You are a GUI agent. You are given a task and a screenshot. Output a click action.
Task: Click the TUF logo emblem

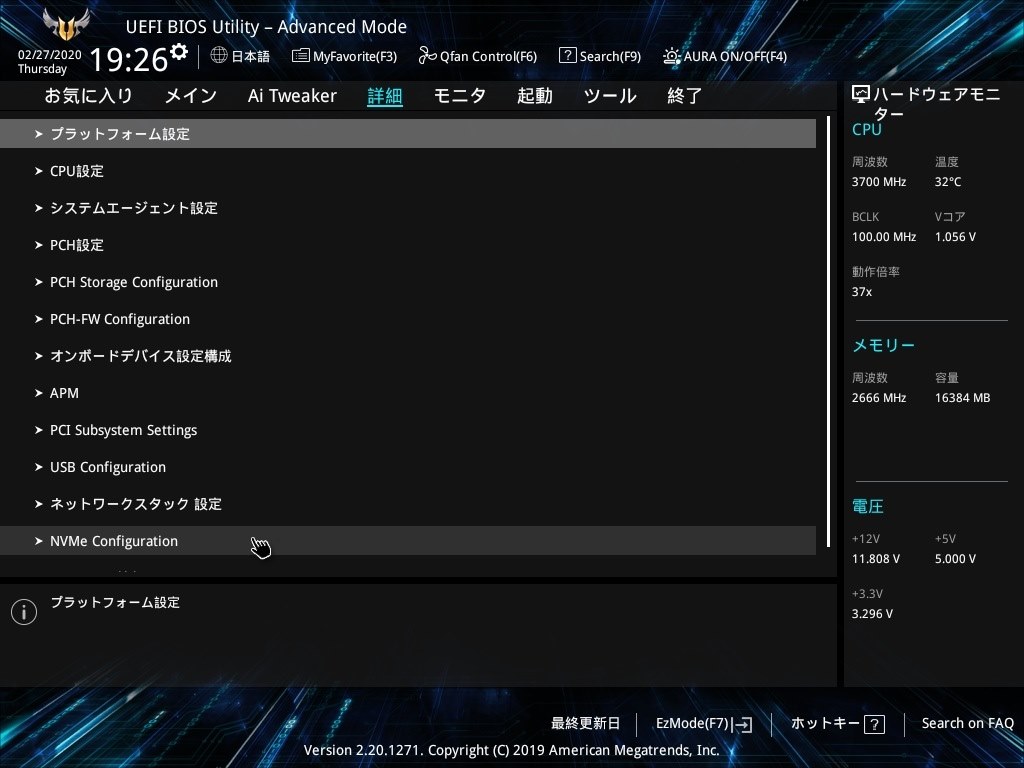click(66, 25)
